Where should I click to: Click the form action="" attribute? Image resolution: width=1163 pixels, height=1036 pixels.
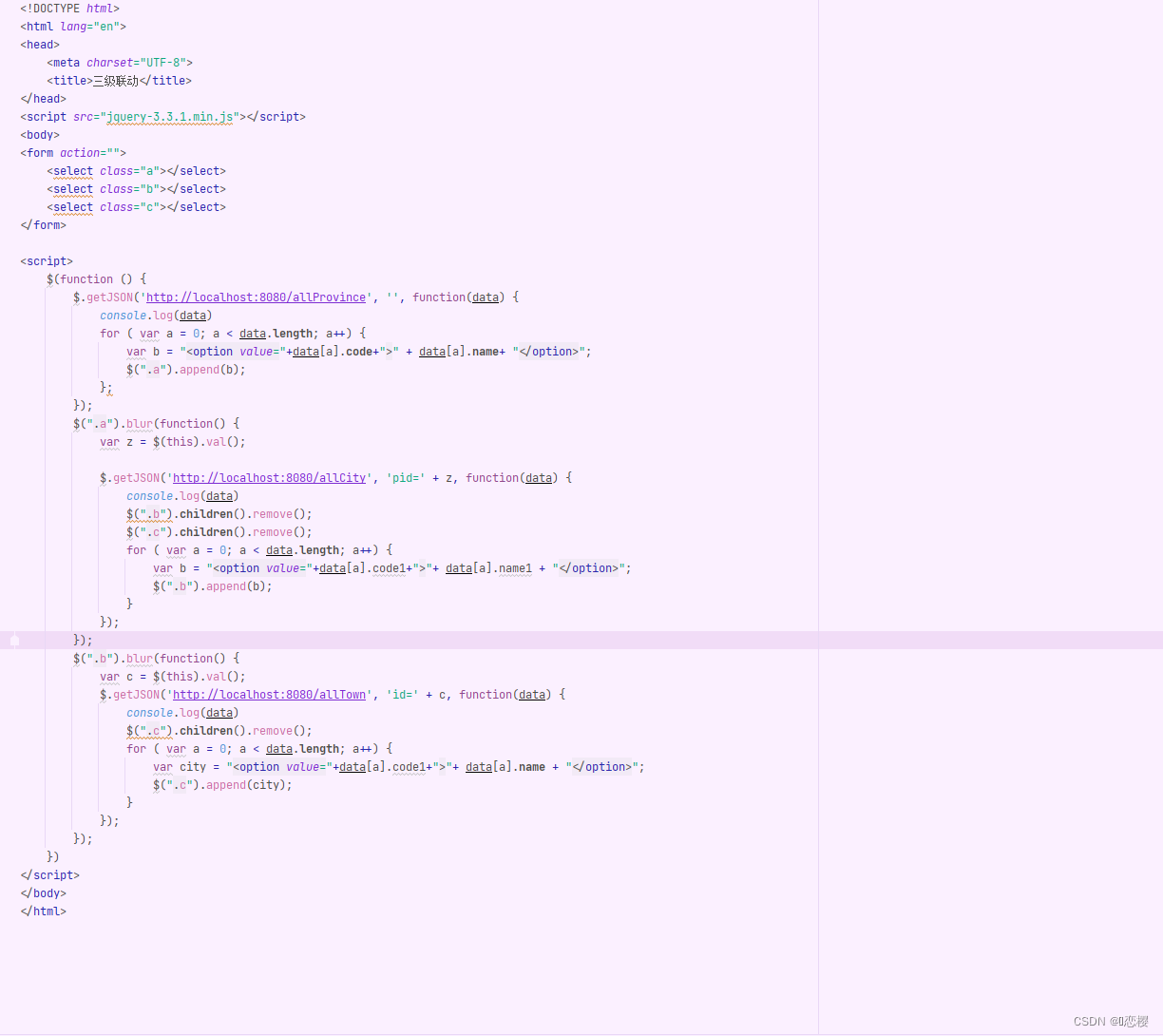click(x=89, y=153)
